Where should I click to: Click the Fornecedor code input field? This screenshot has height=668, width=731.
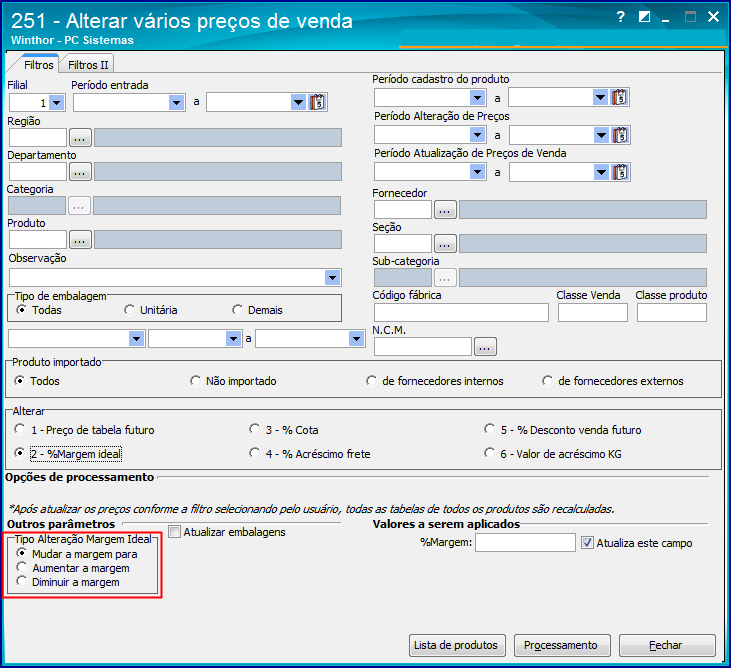click(403, 210)
